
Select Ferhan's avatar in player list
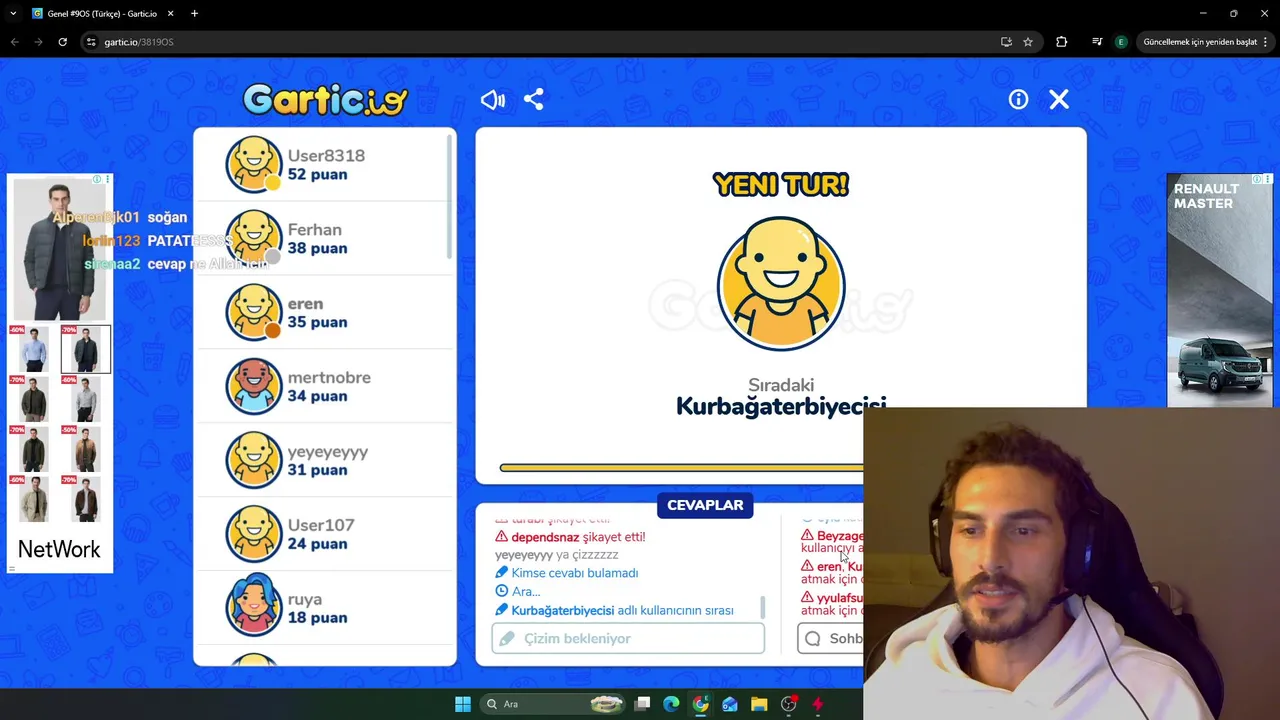tap(254, 238)
